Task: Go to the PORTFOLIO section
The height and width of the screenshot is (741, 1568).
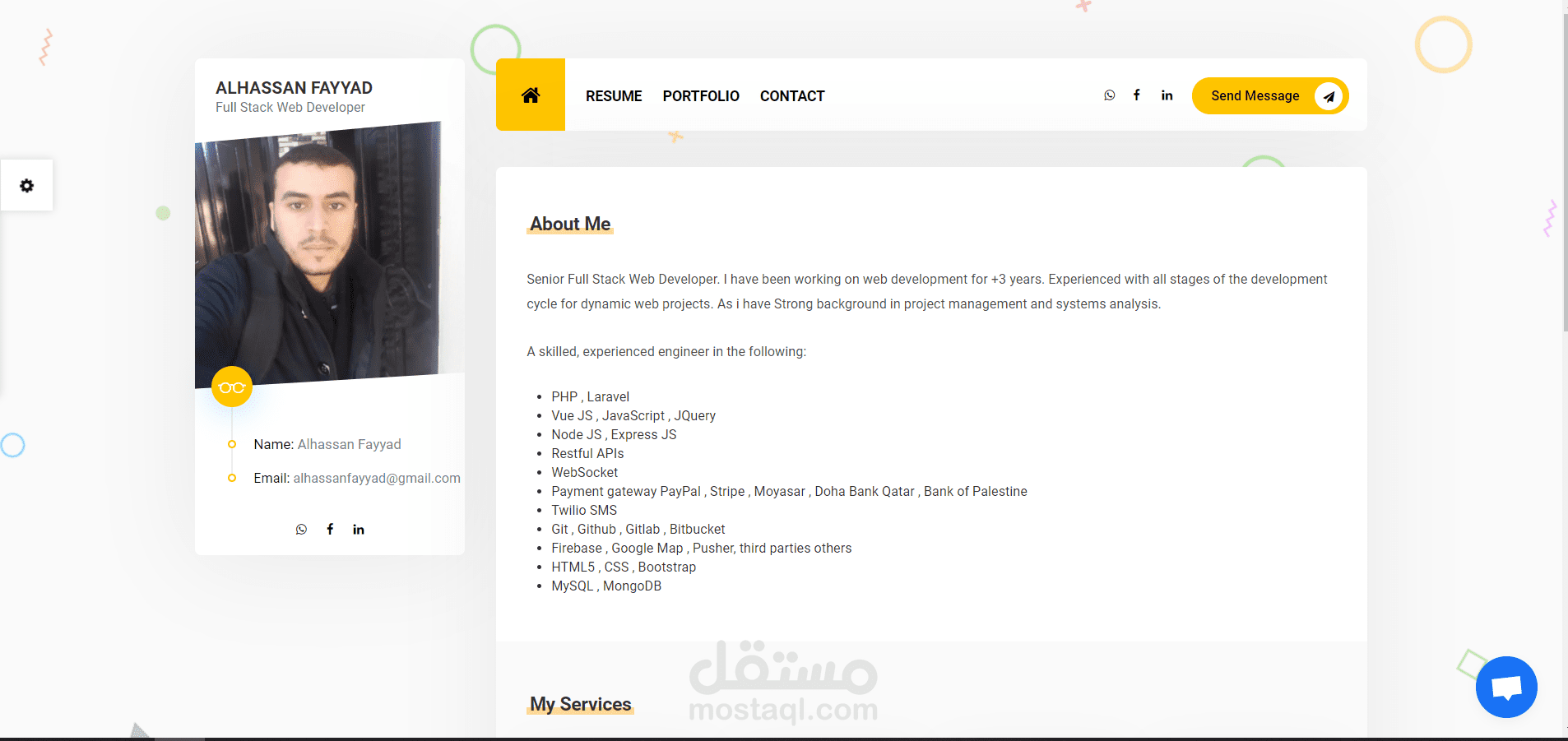Action: (x=701, y=96)
